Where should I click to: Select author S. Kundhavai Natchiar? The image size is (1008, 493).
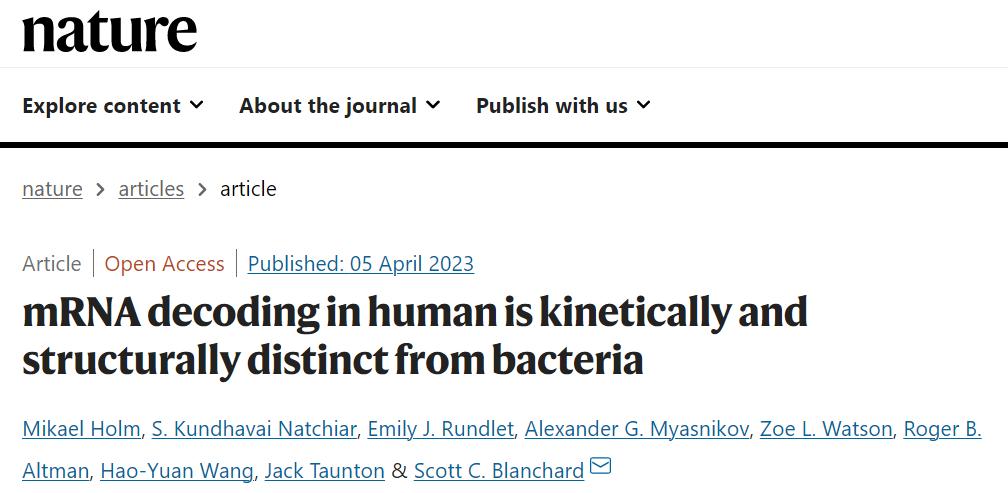click(x=254, y=429)
